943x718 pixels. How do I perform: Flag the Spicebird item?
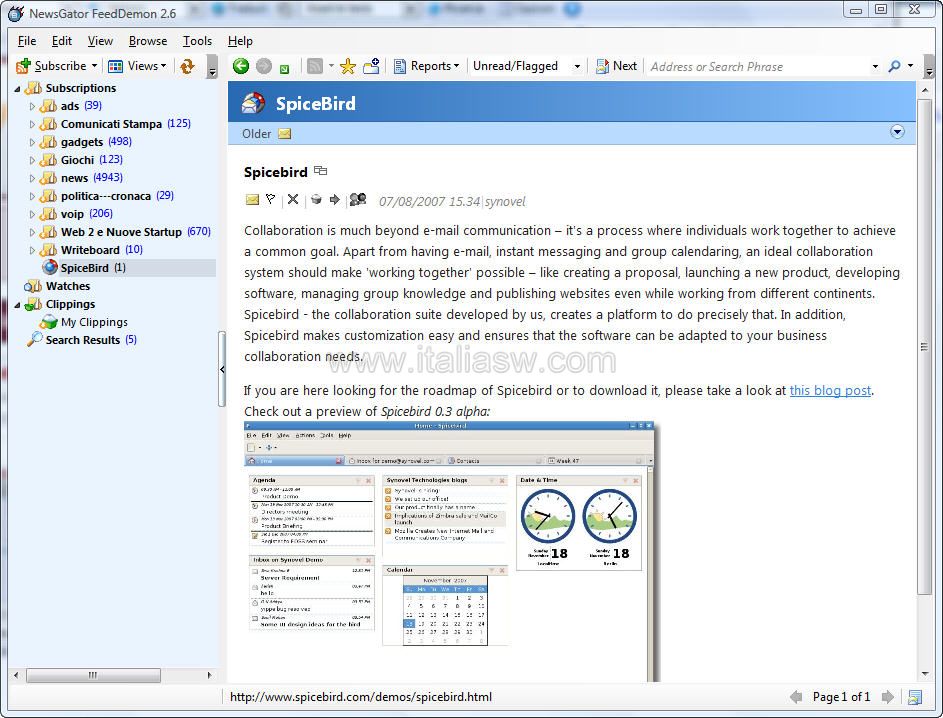pos(271,199)
